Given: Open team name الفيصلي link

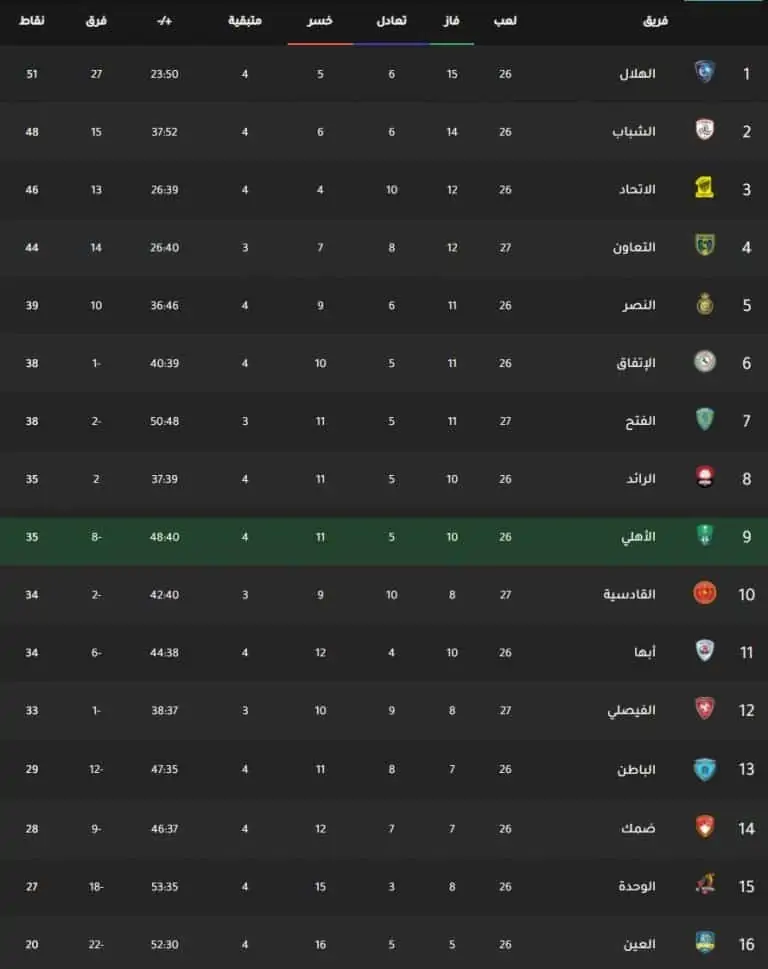Looking at the screenshot, I should tap(631, 710).
